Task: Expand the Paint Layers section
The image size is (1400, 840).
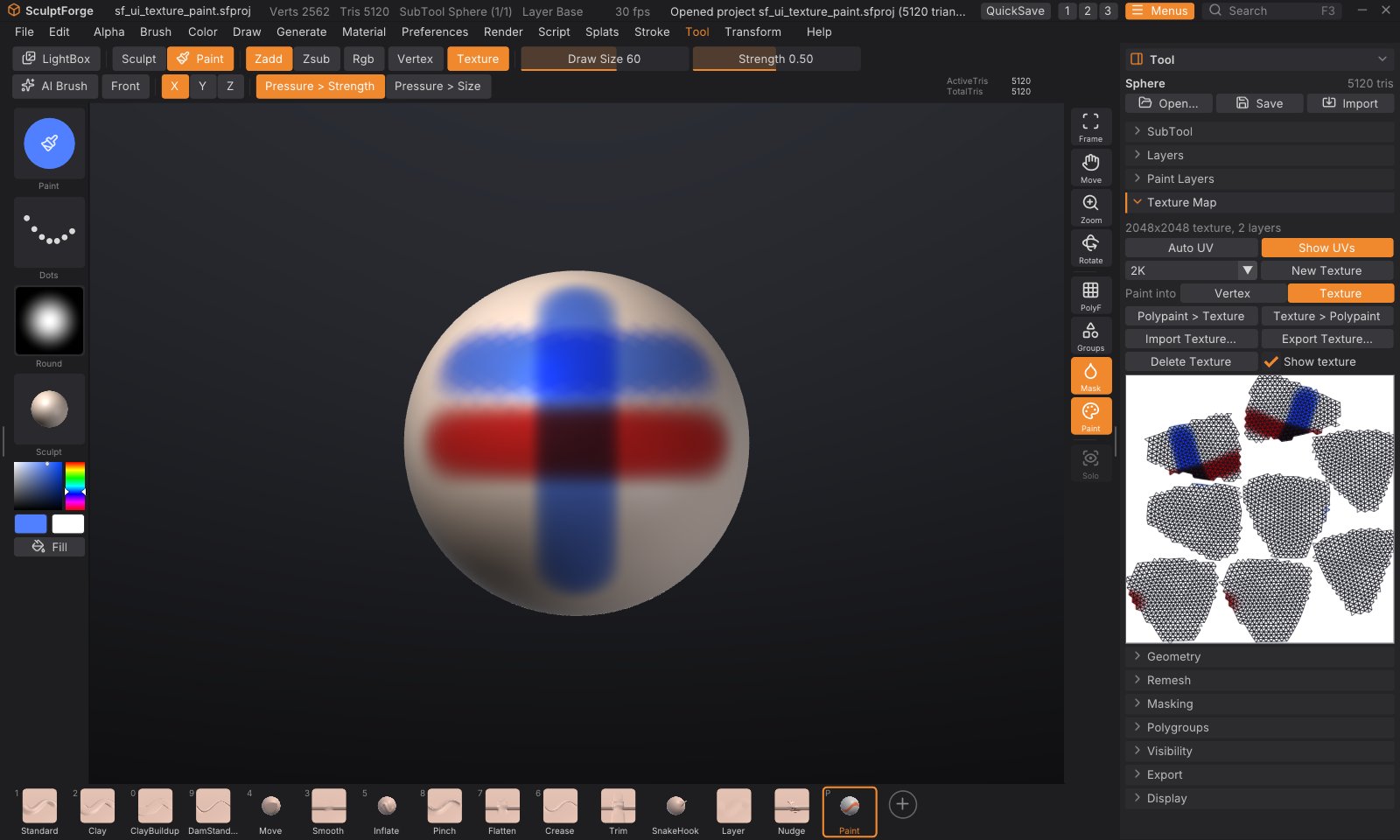Action: pos(1259,178)
